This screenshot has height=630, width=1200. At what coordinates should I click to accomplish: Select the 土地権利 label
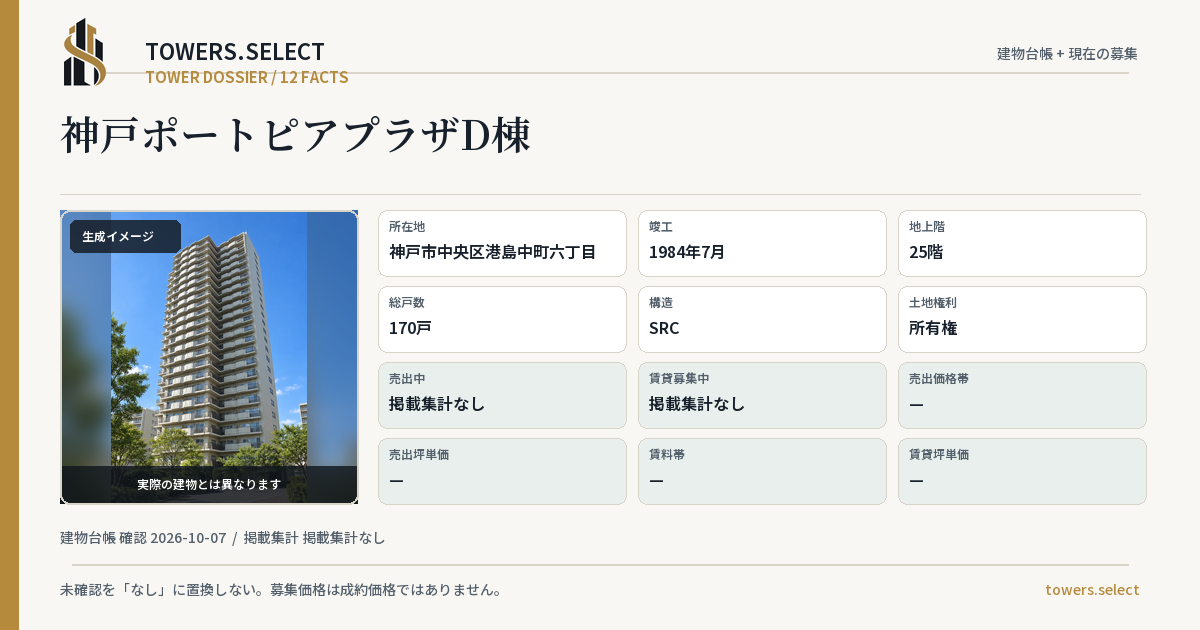(x=933, y=302)
